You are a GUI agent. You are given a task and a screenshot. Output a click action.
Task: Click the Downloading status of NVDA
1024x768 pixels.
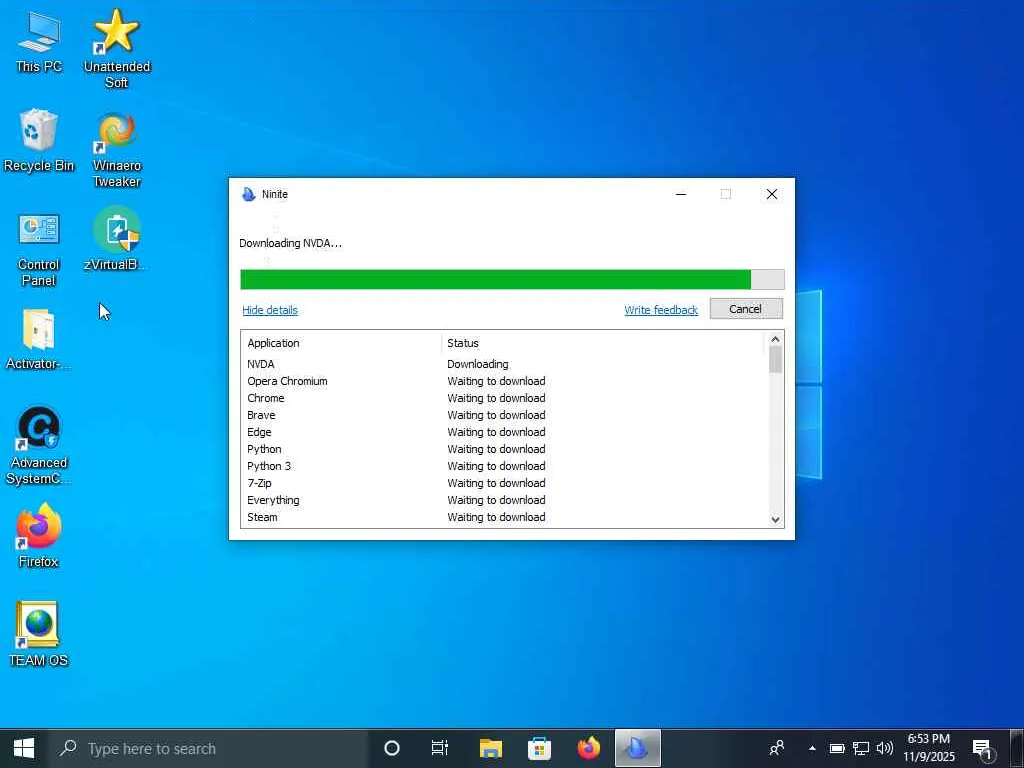[x=477, y=364]
